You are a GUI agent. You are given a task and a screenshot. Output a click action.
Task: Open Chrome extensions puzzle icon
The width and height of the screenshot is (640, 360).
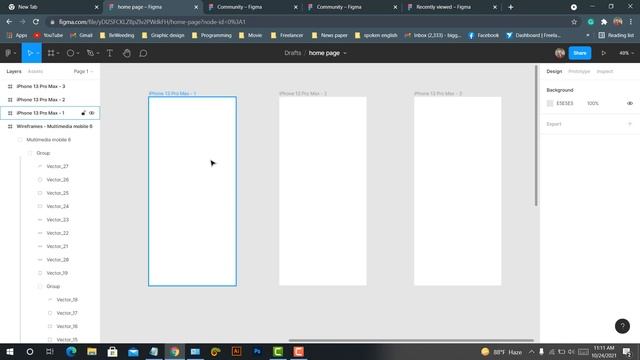(604, 22)
